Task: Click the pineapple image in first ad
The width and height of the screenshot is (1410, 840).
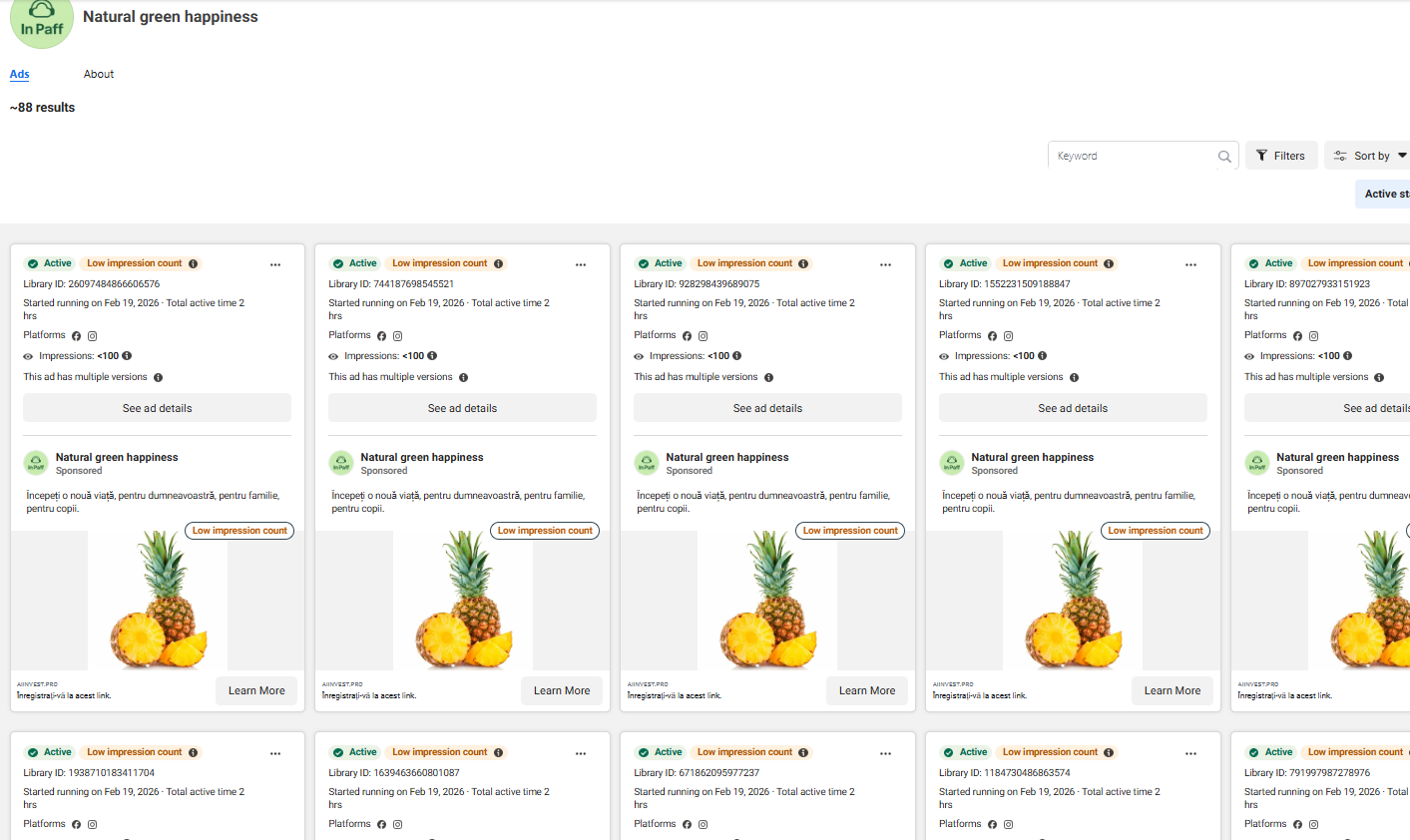Action: (158, 601)
